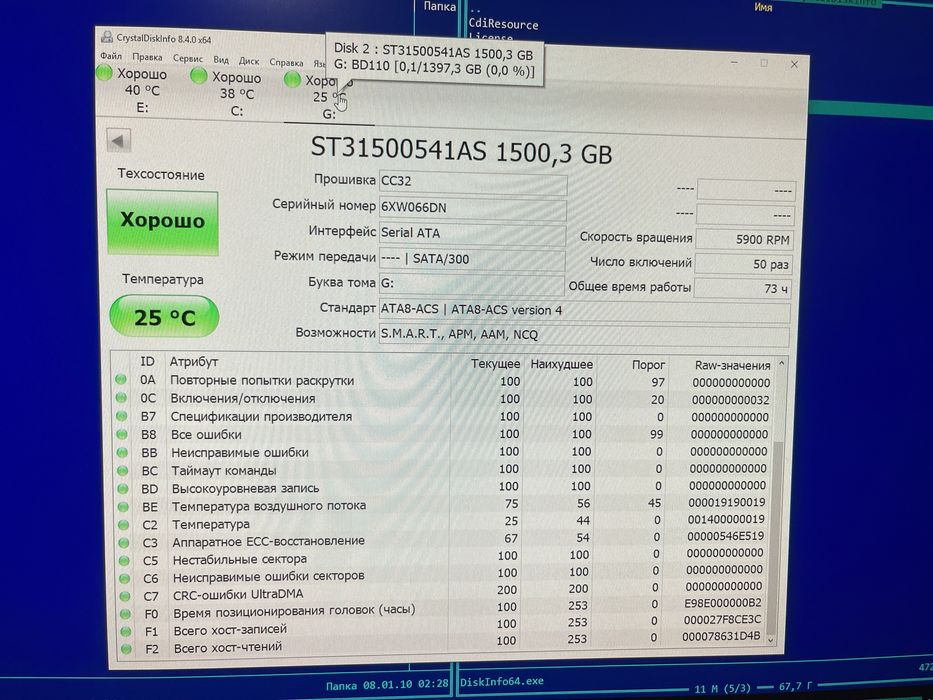This screenshot has width=933, height=700.
Task: Click green status orb for disk E:
Action: [104, 73]
